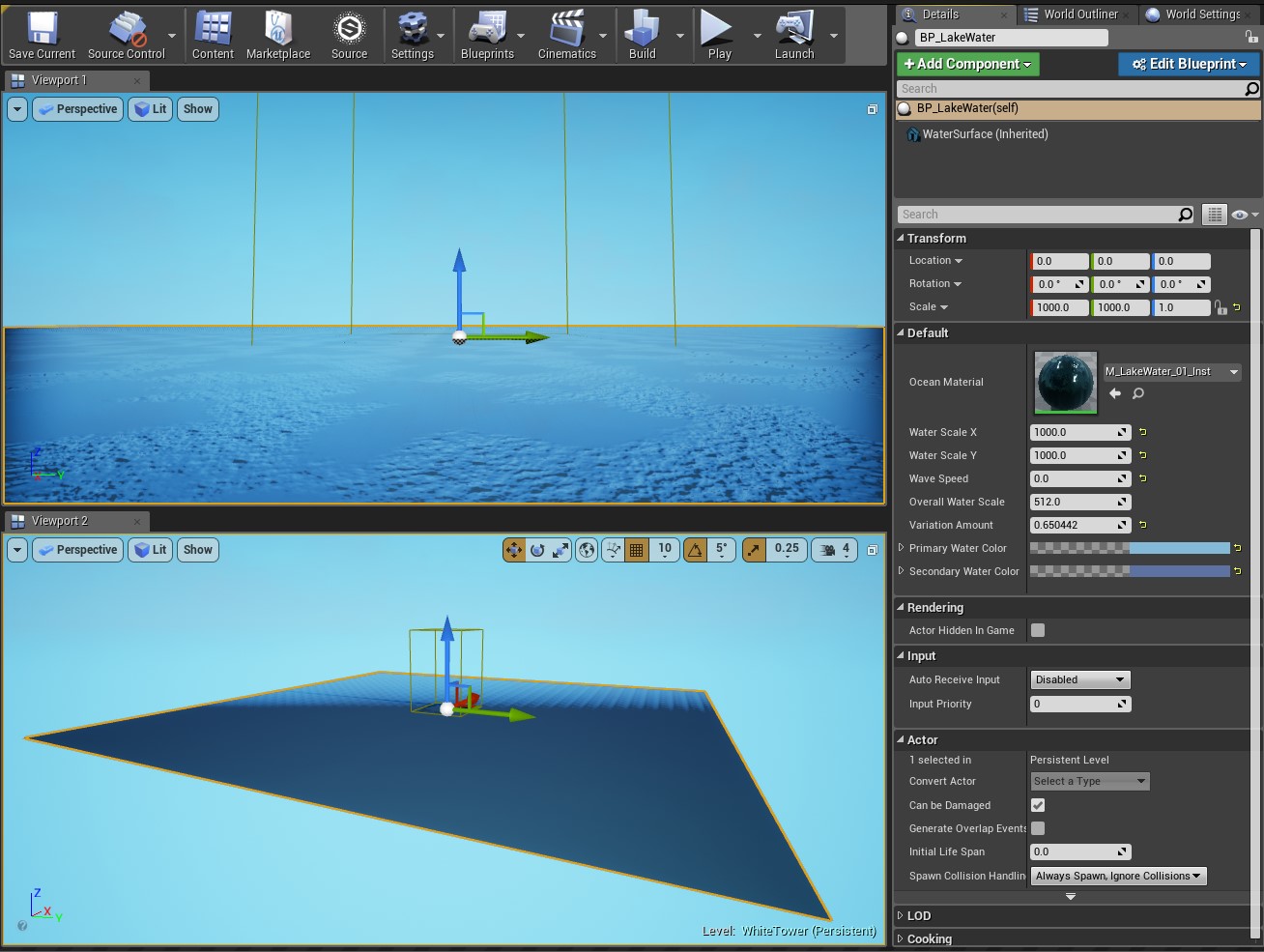The height and width of the screenshot is (952, 1264).
Task: Open the scale snap 0.25 dropdown
Action: 788,550
